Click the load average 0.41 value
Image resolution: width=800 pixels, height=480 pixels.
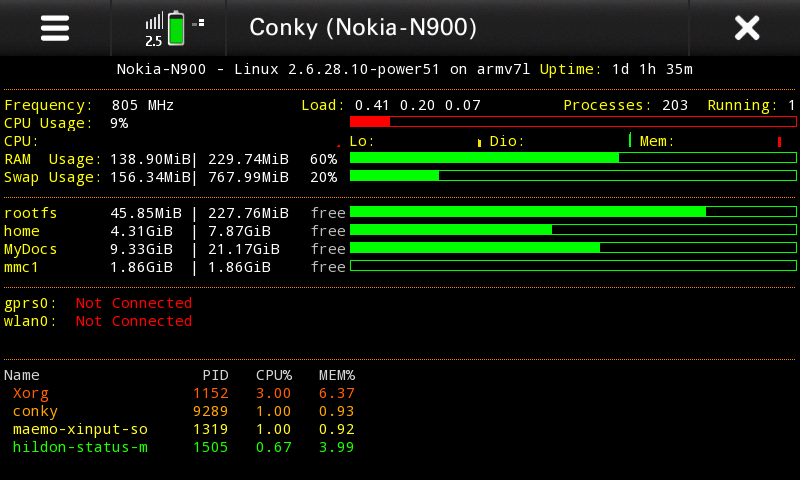click(372, 106)
